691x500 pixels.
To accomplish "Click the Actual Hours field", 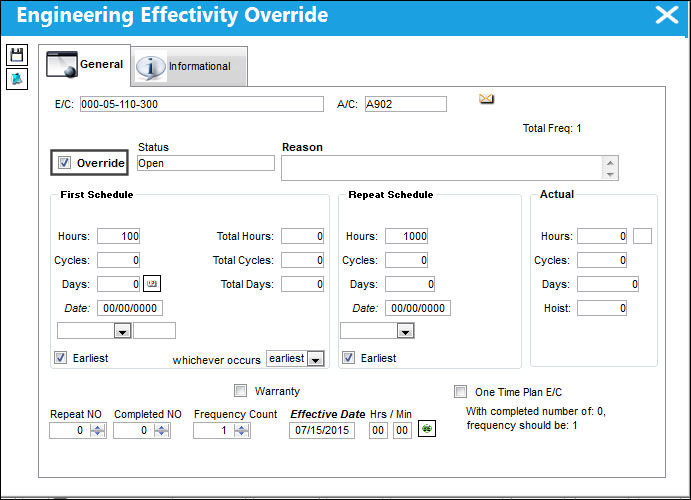I will click(602, 236).
